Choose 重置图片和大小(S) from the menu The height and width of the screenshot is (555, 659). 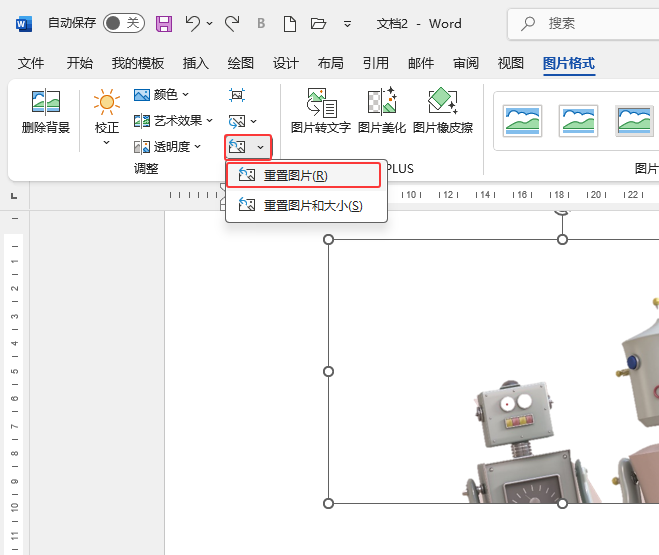[306, 205]
